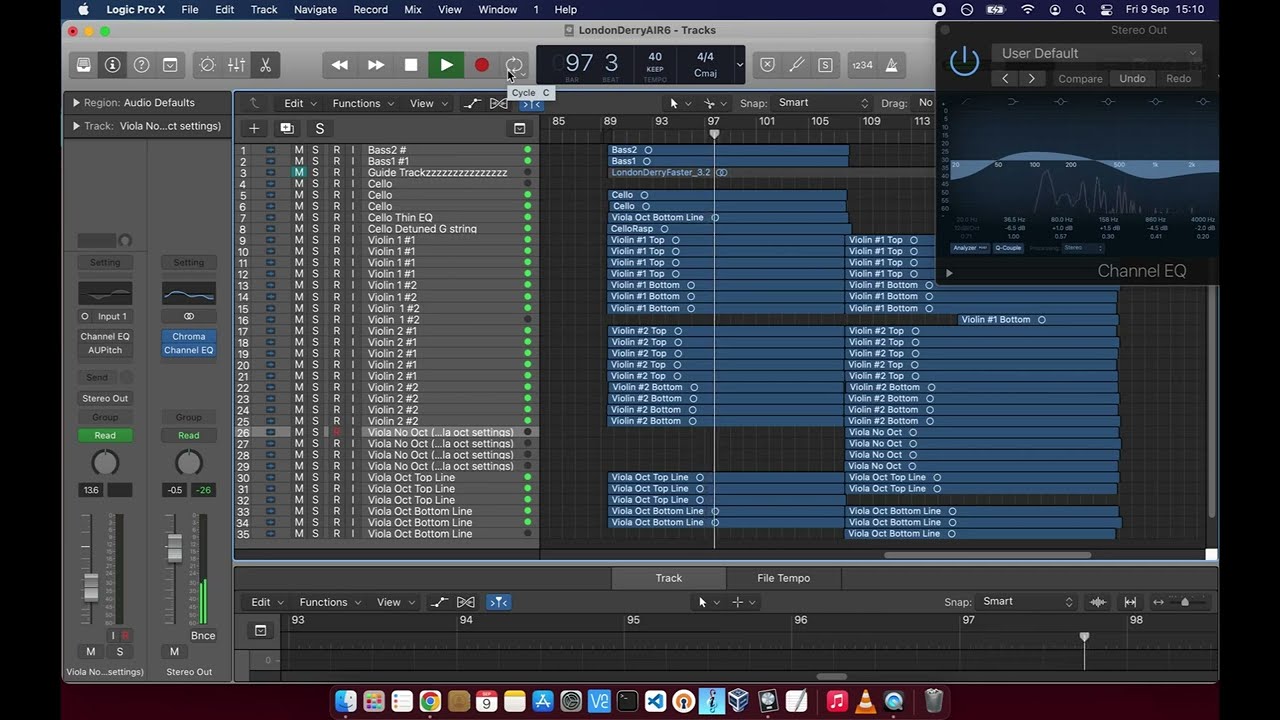This screenshot has height=720, width=1280.
Task: Open the Navigate menu
Action: point(315,9)
